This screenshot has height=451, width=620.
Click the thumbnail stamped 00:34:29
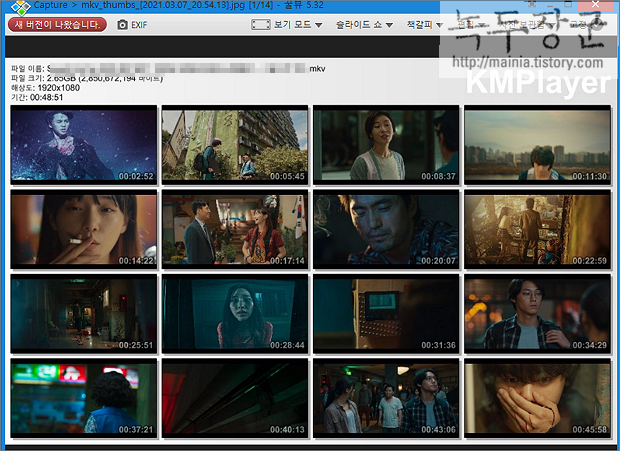537,314
